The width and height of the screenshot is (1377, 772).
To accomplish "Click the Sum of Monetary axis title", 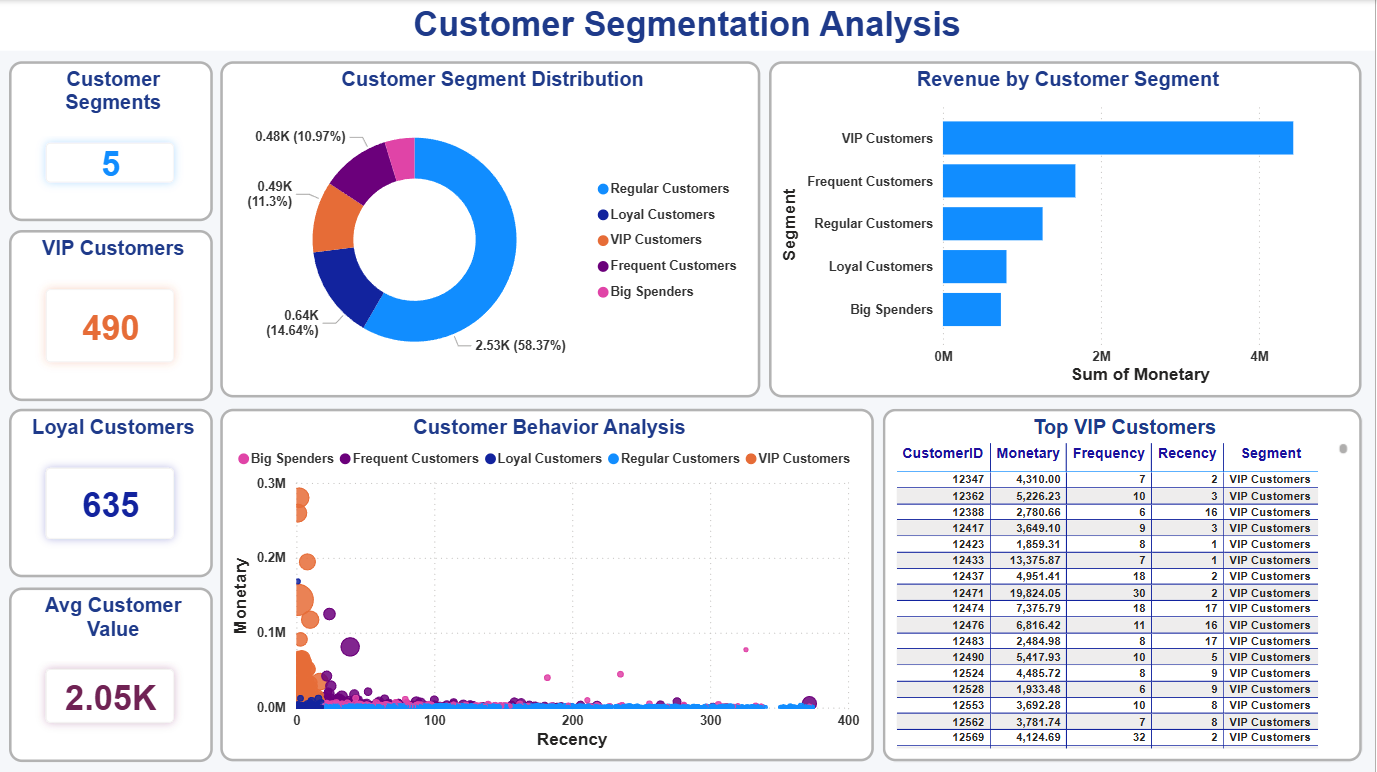I will click(1140, 375).
